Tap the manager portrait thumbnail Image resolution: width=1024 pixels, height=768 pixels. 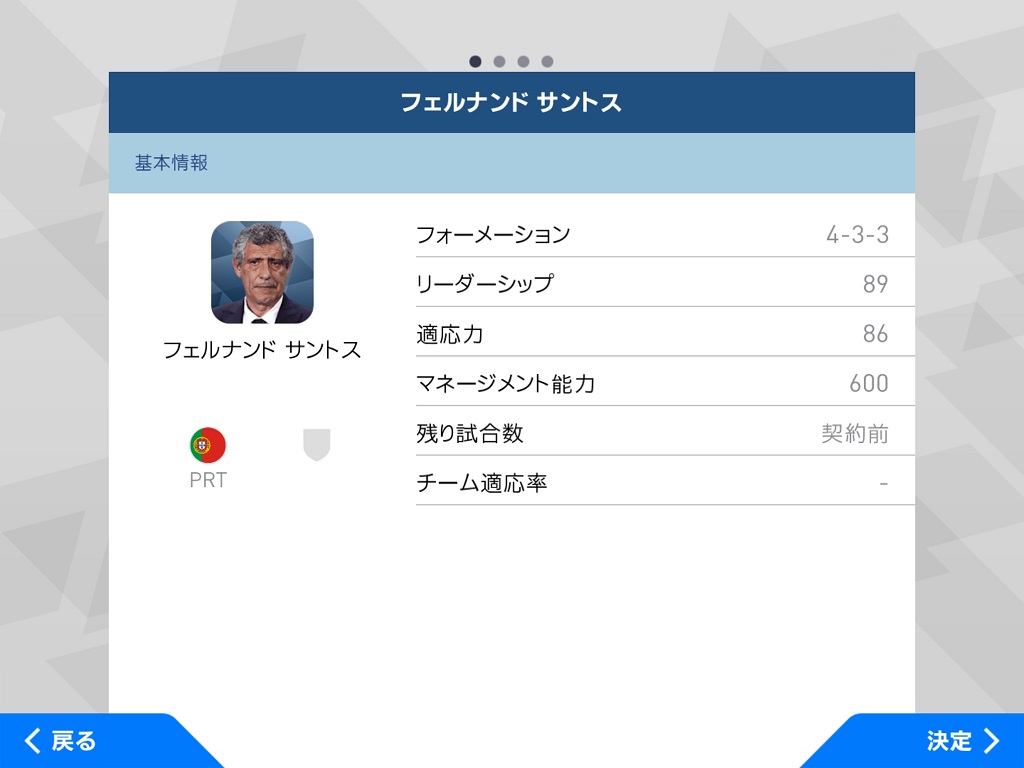coord(262,272)
